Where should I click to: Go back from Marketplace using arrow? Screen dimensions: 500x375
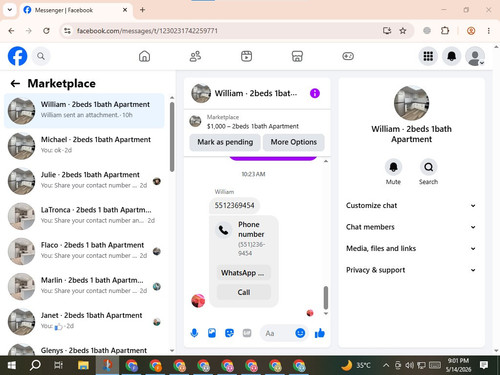tap(15, 83)
